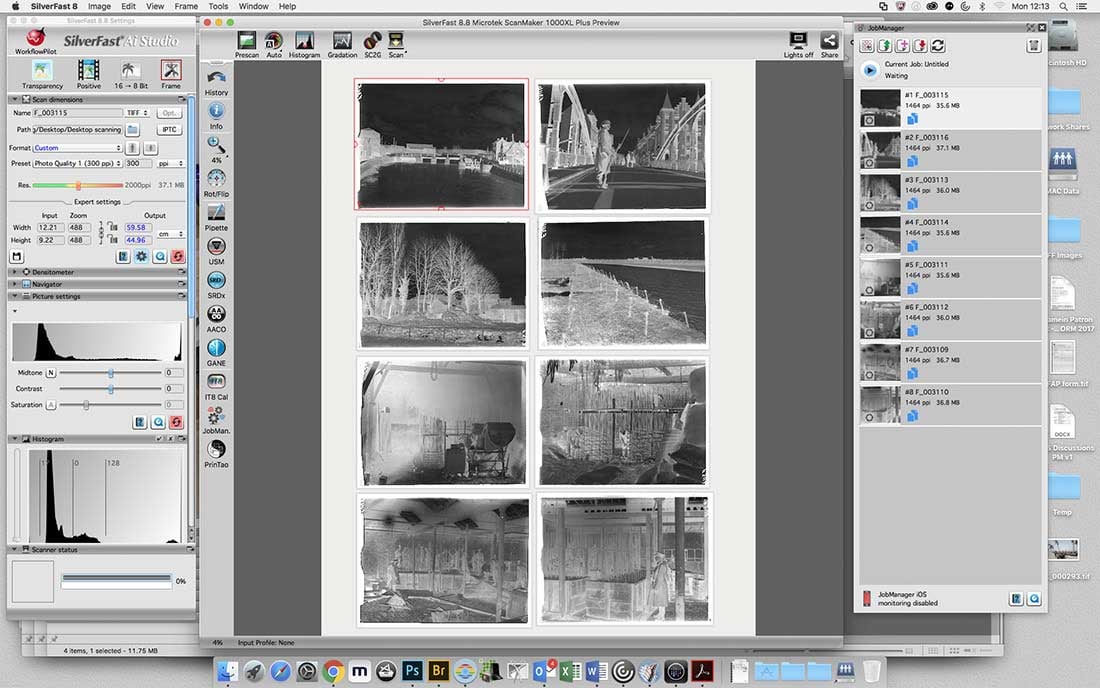Select the Pipette tool
The image size is (1100, 688).
point(216,217)
